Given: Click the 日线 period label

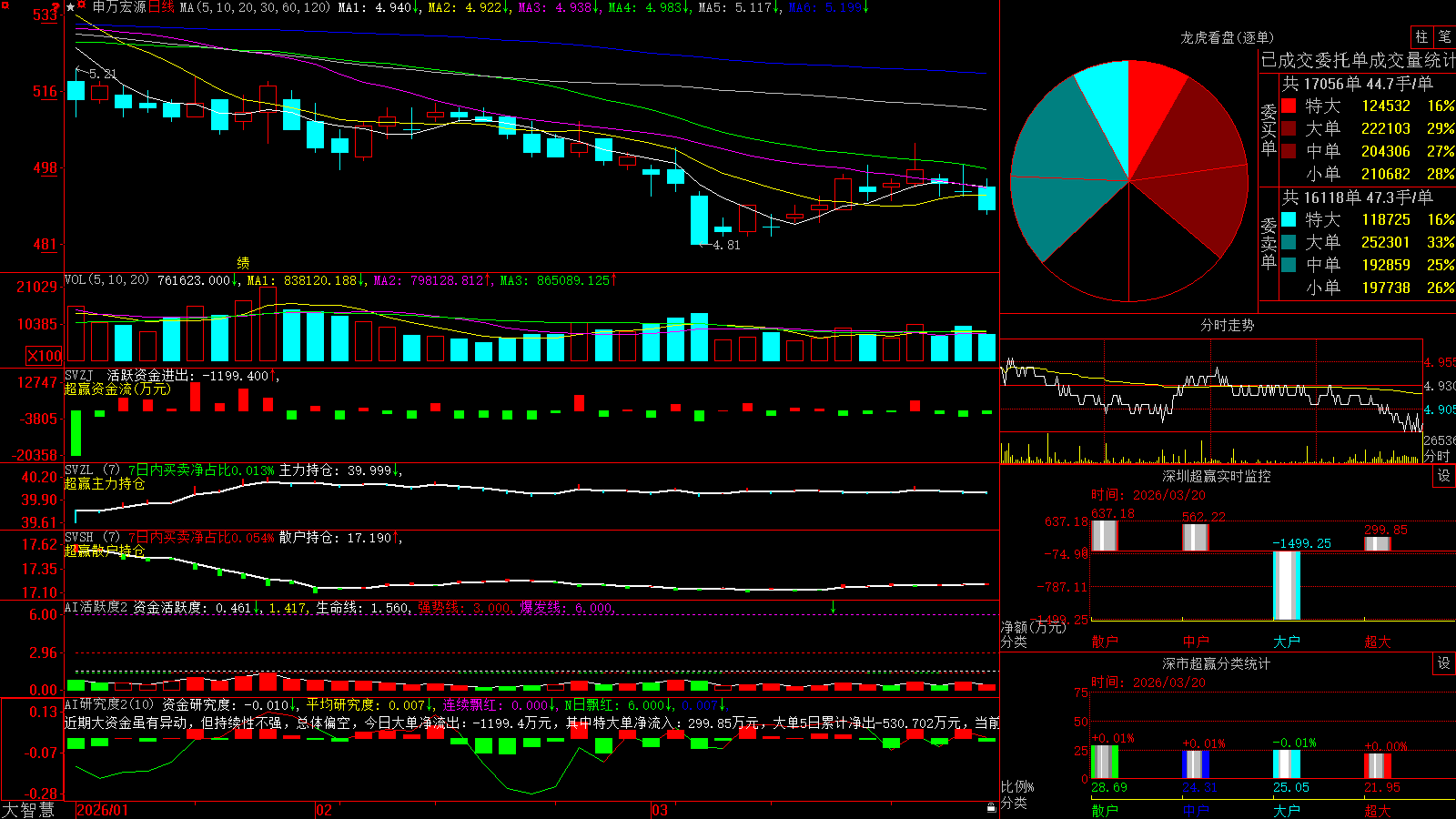Looking at the screenshot, I should 161,7.
